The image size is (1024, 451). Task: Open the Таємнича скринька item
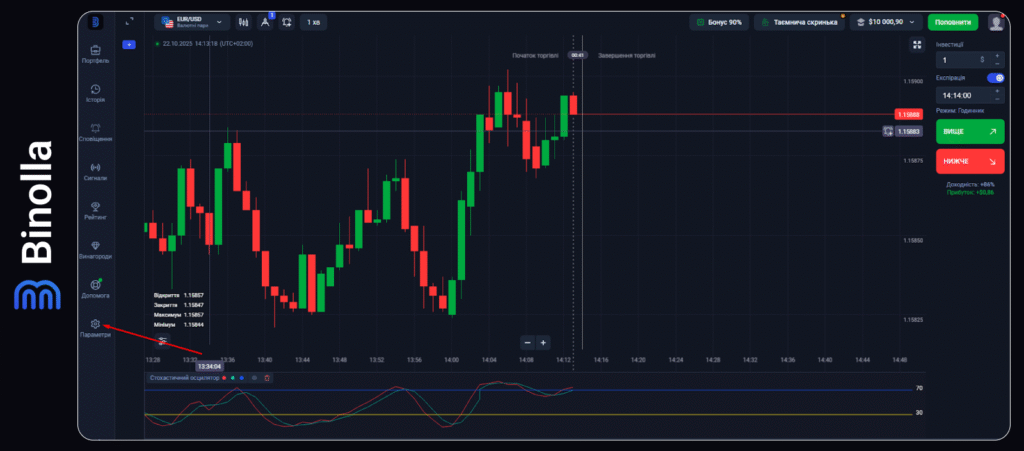click(799, 21)
